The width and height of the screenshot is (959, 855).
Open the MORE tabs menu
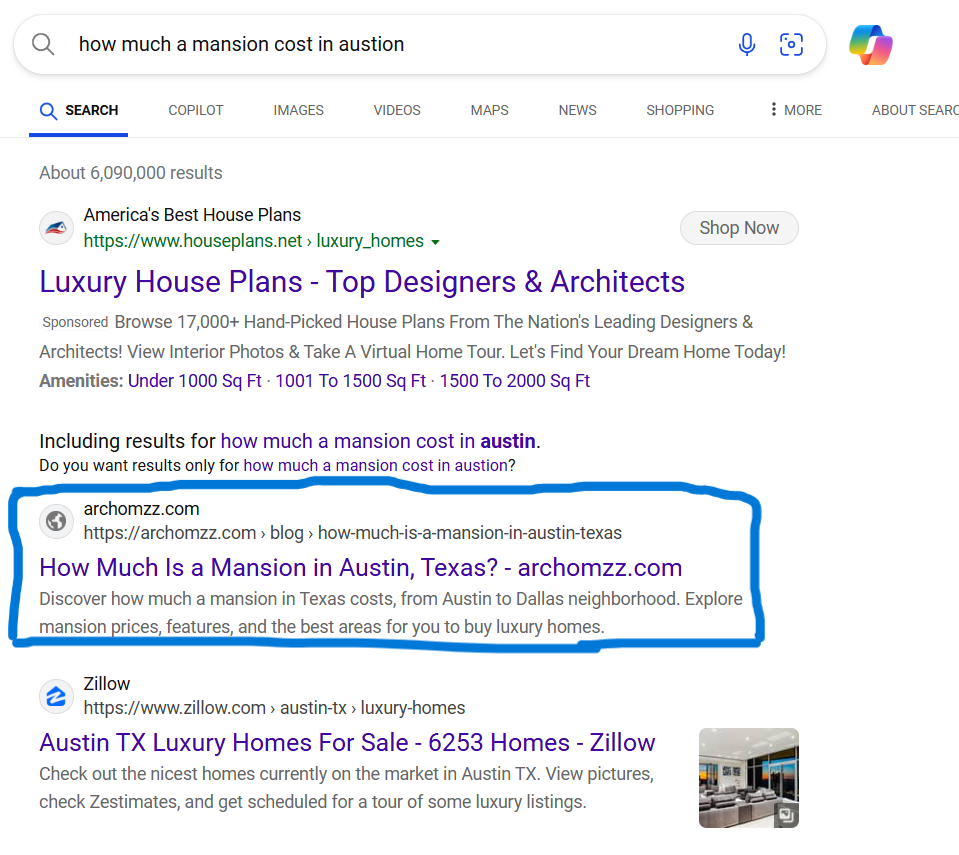(795, 110)
